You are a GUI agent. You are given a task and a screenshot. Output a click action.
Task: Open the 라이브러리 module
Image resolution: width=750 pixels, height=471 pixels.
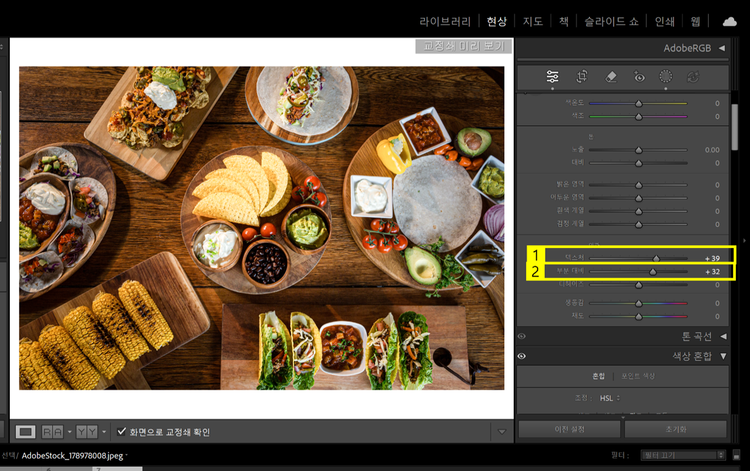[x=445, y=22]
